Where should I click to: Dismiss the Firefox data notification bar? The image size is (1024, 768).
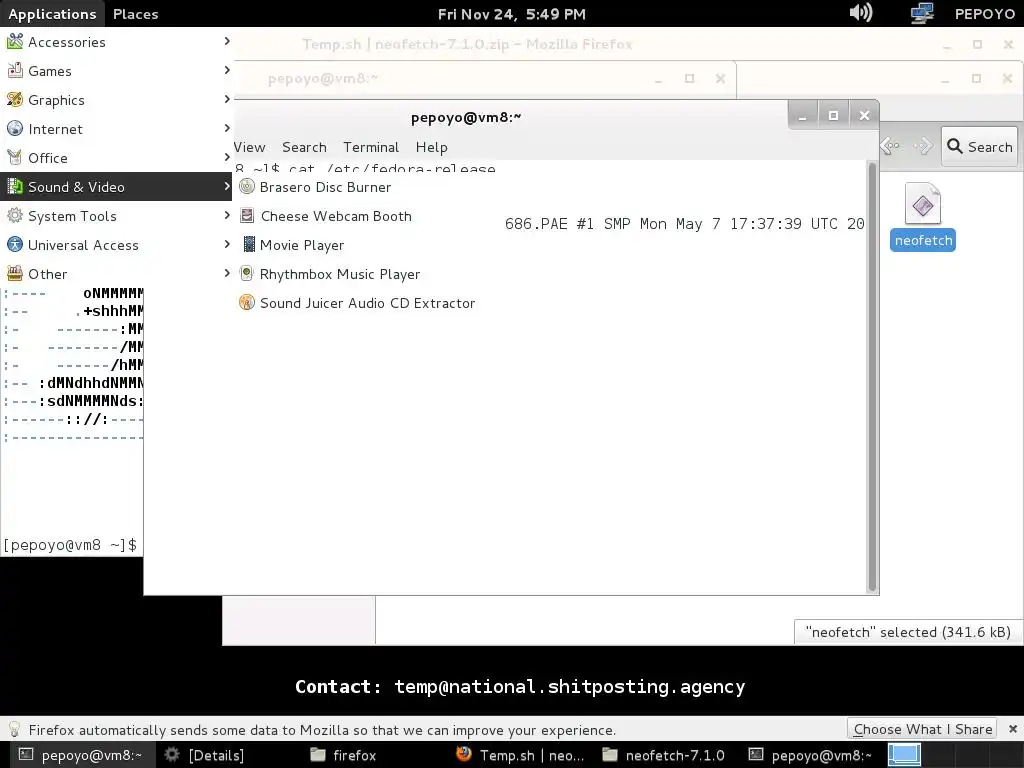tap(1012, 729)
